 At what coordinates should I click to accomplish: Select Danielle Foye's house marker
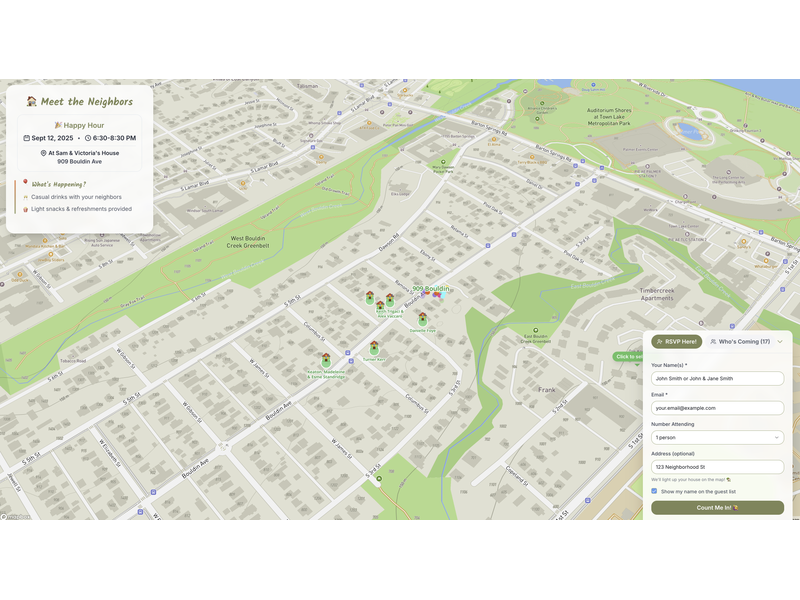pos(422,318)
